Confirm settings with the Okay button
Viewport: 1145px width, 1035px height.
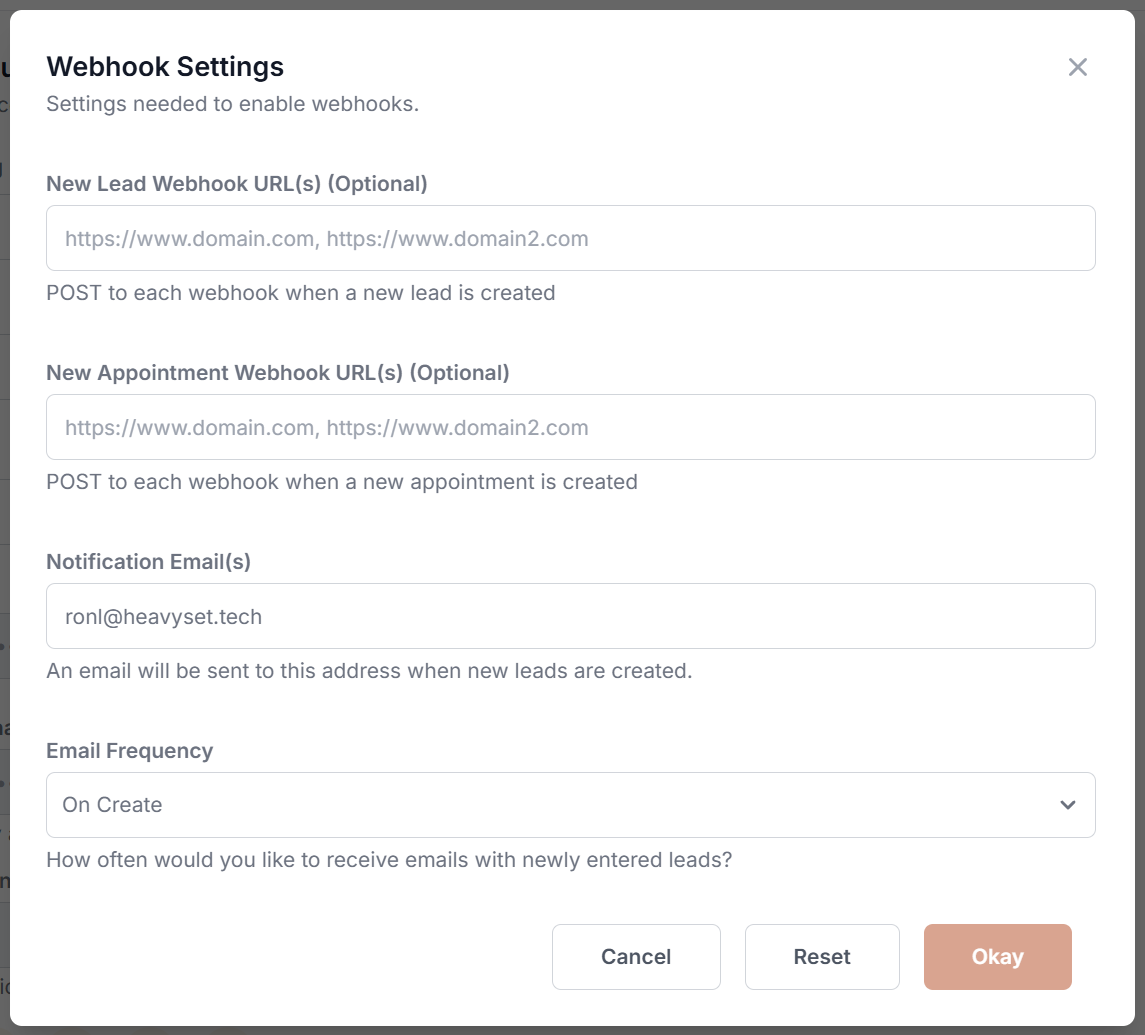tap(997, 957)
